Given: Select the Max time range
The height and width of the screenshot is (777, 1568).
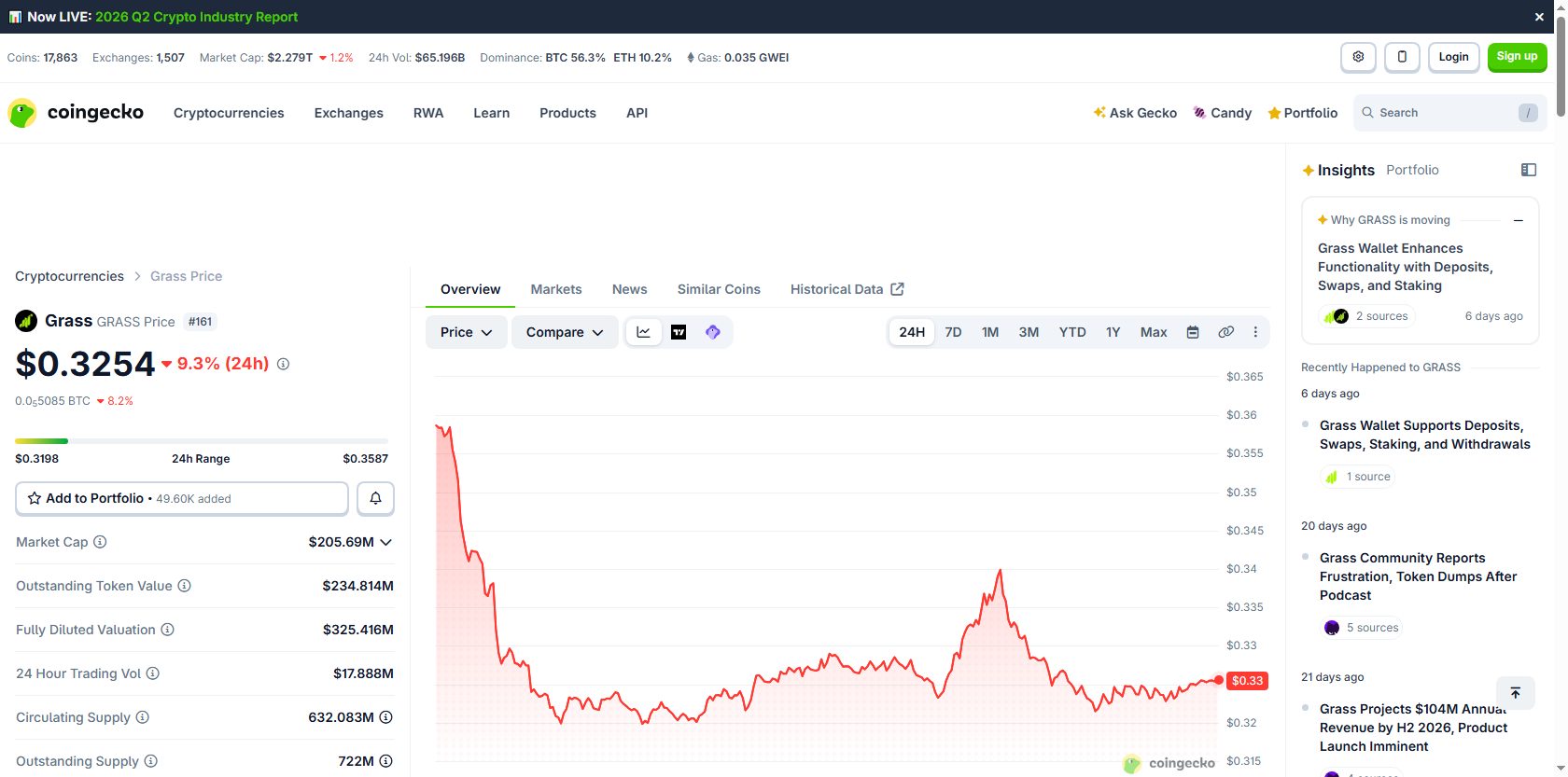Looking at the screenshot, I should (x=1154, y=332).
